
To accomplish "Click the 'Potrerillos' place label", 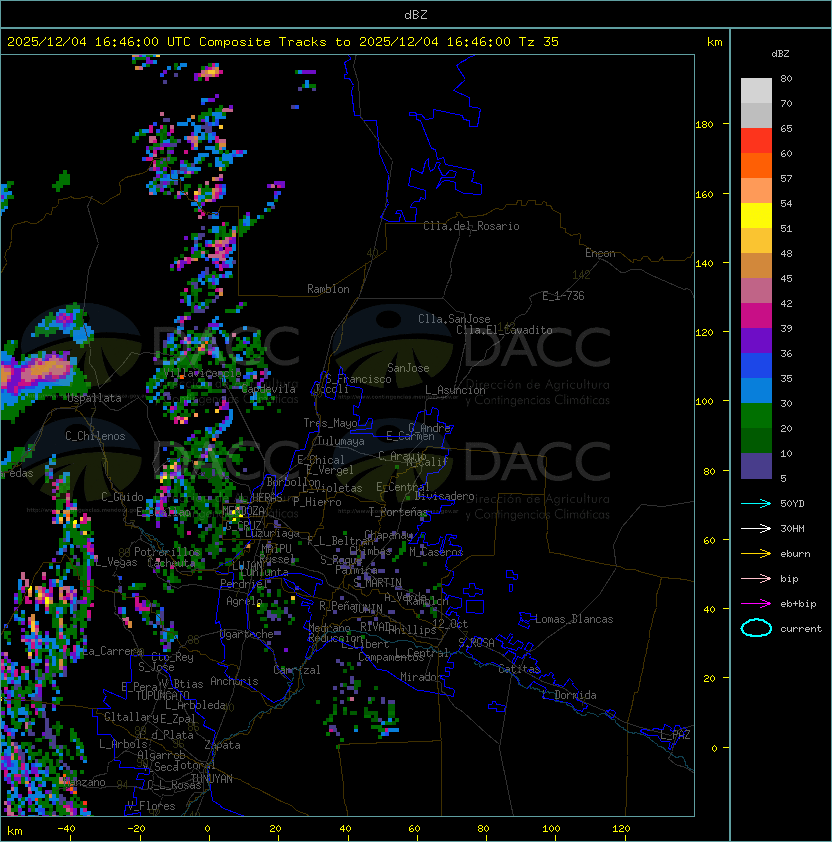I will pos(167,552).
